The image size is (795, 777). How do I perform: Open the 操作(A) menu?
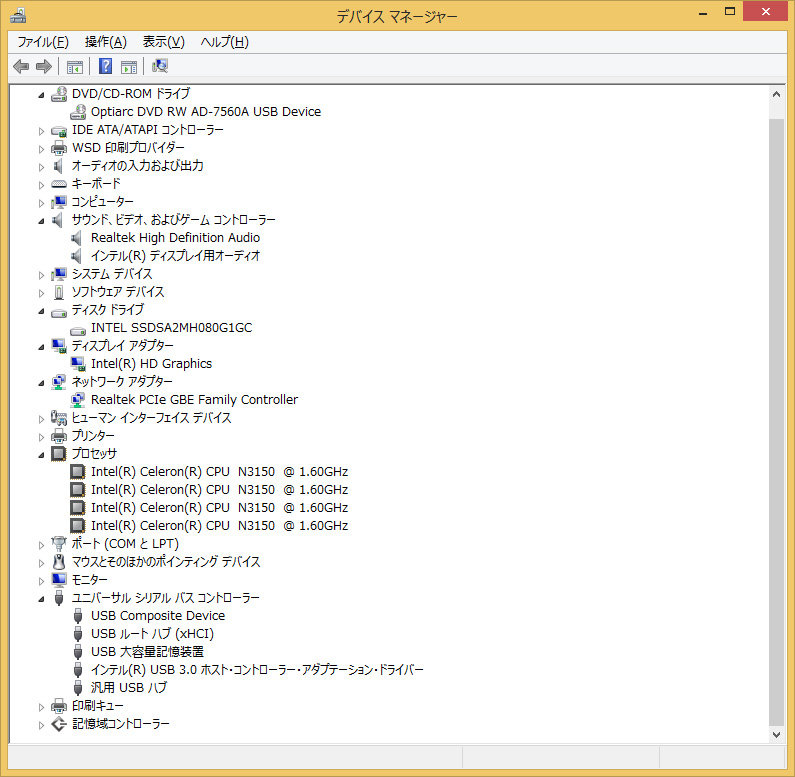106,42
